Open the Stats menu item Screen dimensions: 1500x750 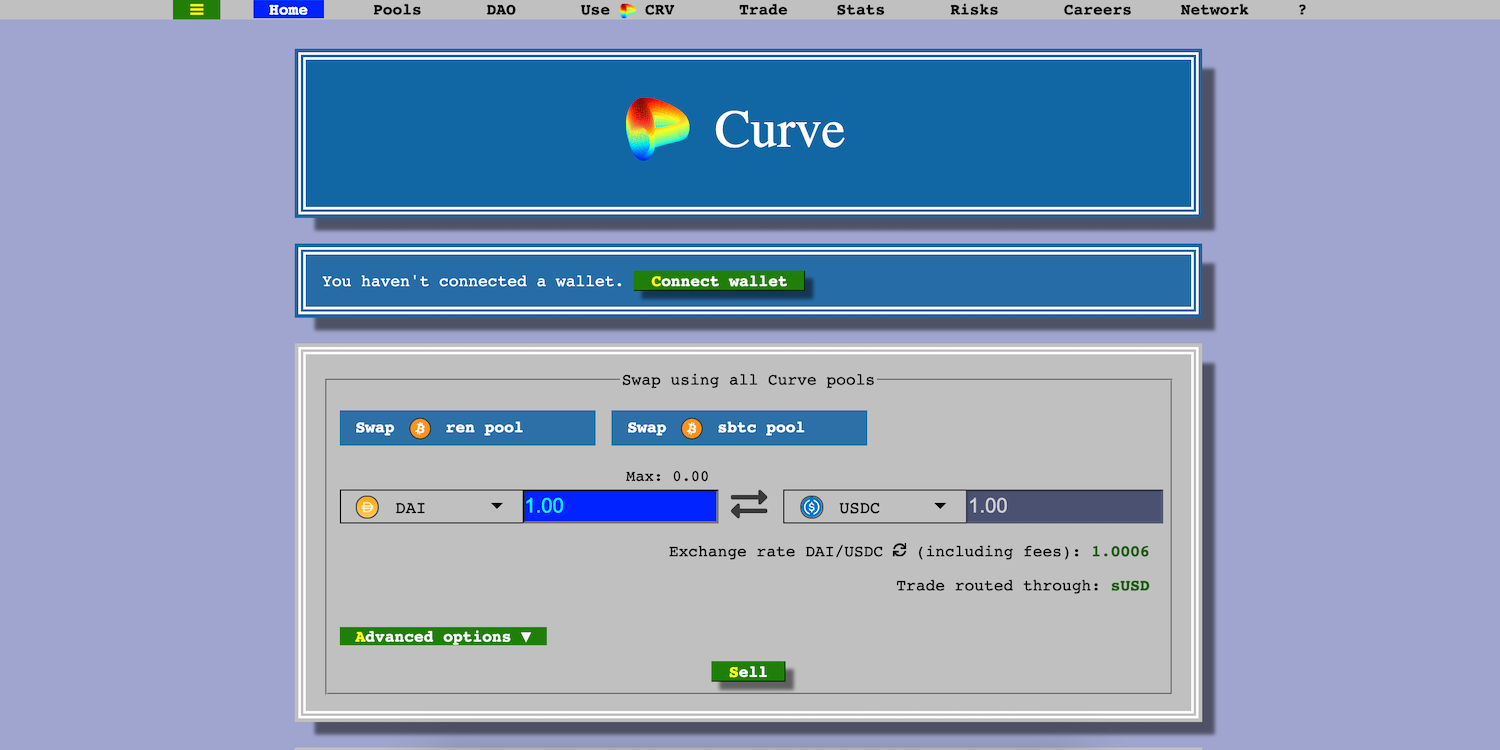coord(860,10)
